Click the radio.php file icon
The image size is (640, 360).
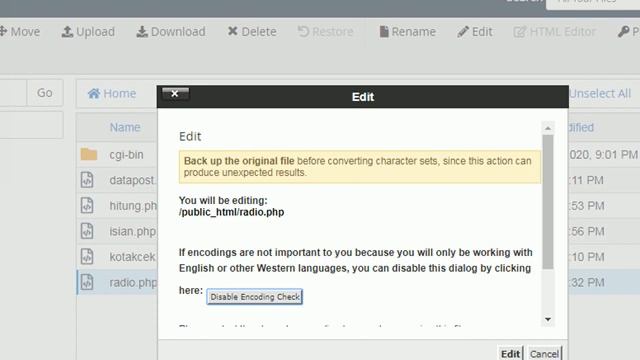click(87, 282)
